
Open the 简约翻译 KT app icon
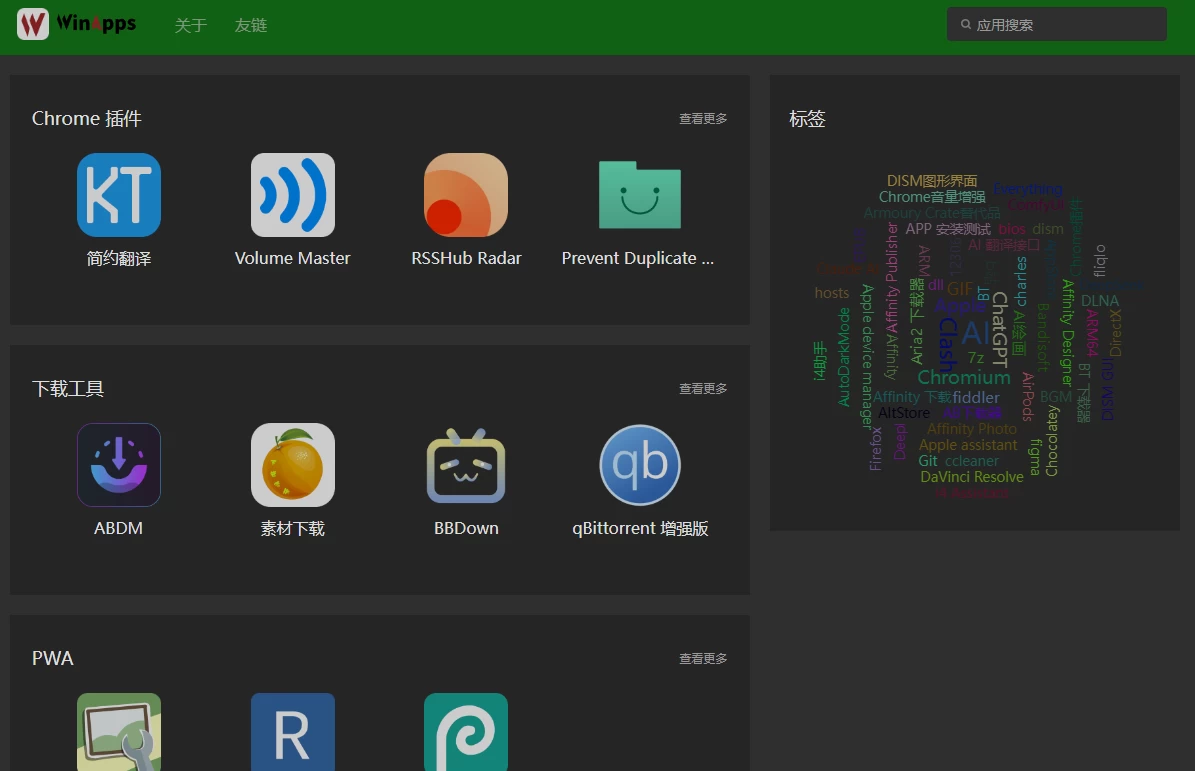coord(119,195)
